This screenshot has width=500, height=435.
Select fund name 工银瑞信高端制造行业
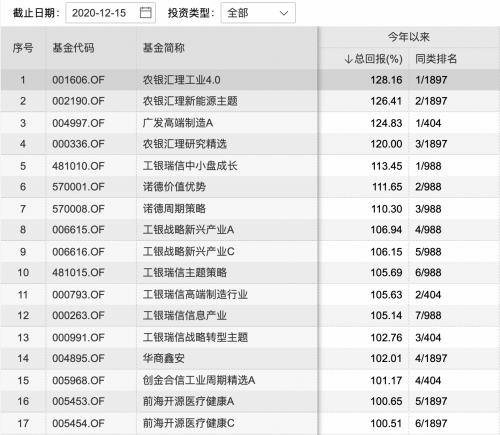point(195,295)
